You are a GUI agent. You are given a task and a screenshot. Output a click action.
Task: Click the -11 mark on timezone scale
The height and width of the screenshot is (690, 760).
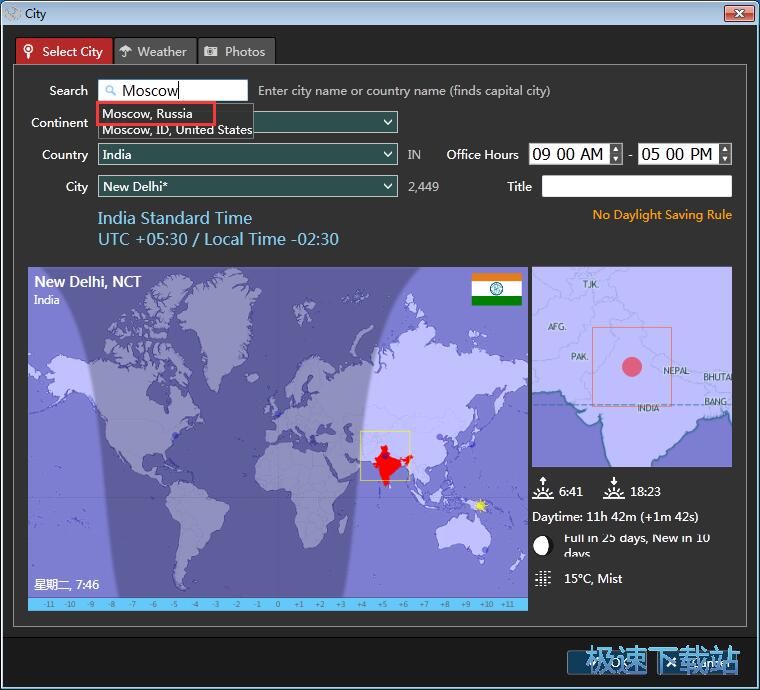[x=48, y=604]
